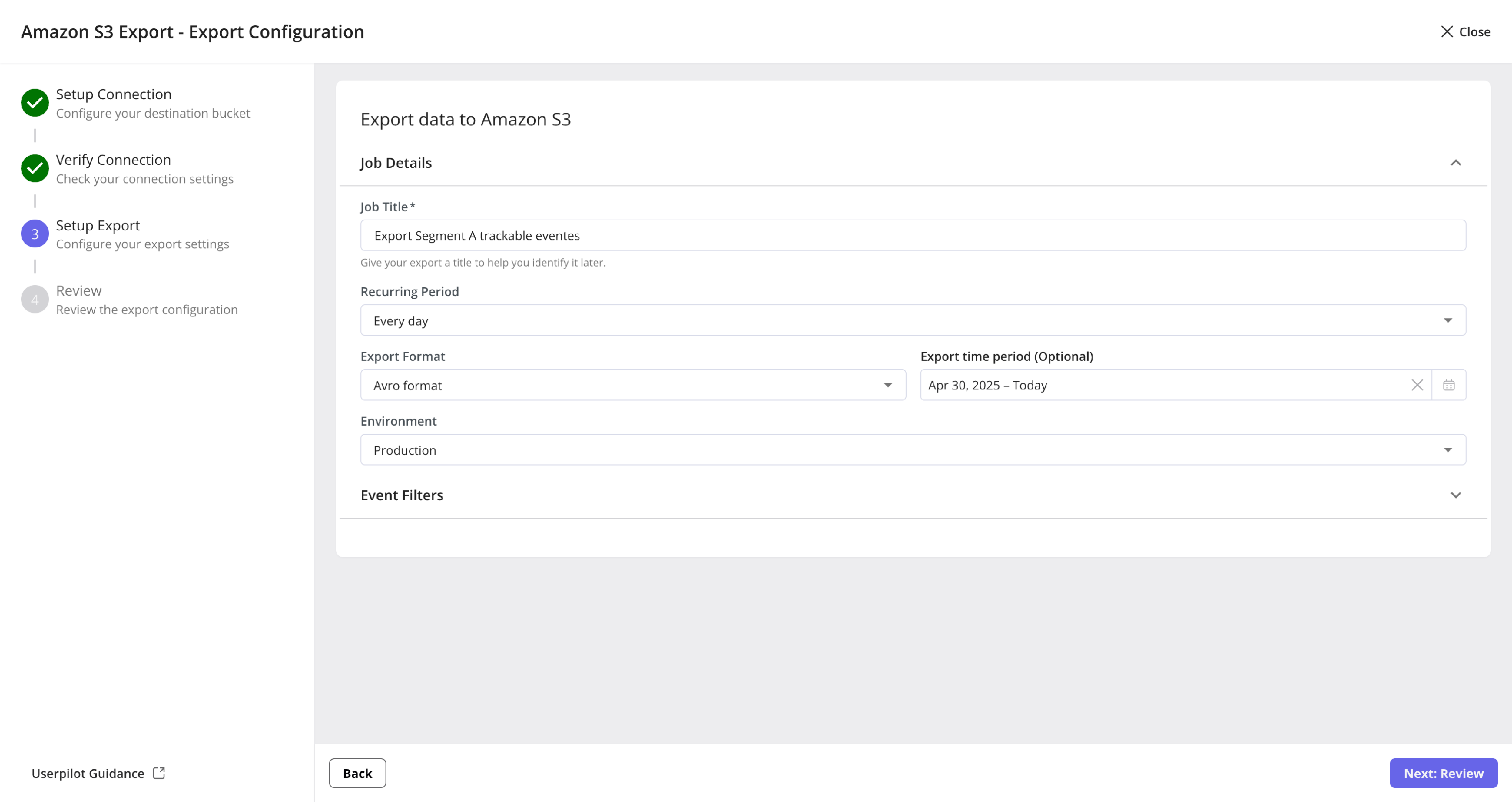1512x802 pixels.
Task: Click the Export time period date field
Action: click(1176, 385)
